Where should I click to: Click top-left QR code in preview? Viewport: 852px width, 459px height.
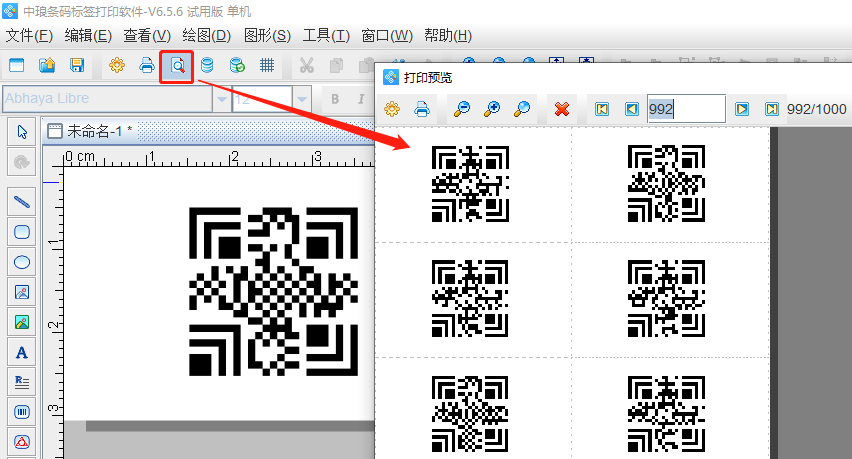click(x=471, y=184)
